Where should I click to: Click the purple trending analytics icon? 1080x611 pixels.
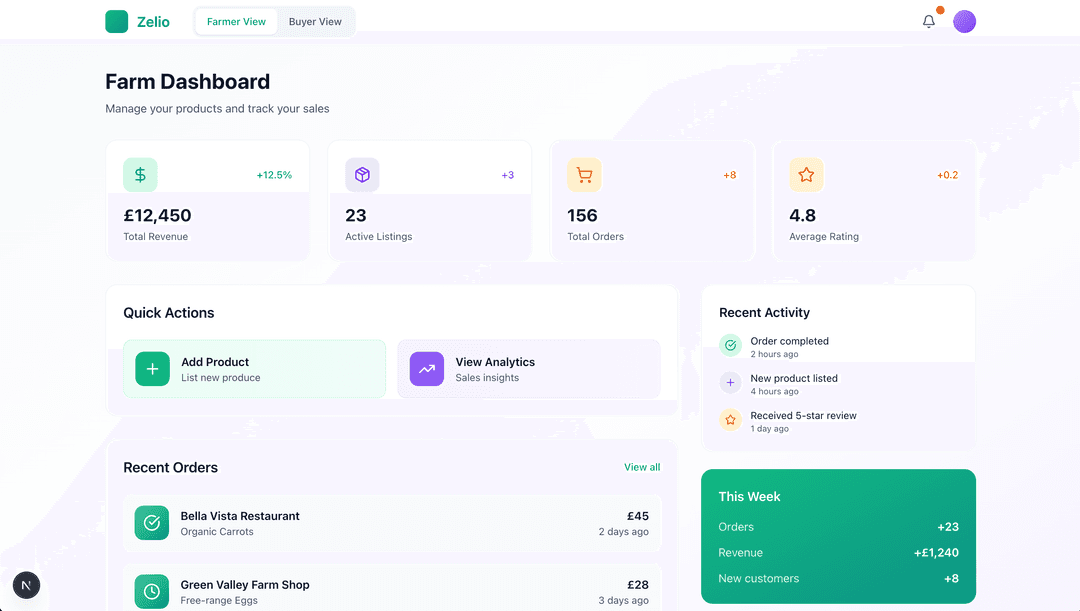[427, 369]
